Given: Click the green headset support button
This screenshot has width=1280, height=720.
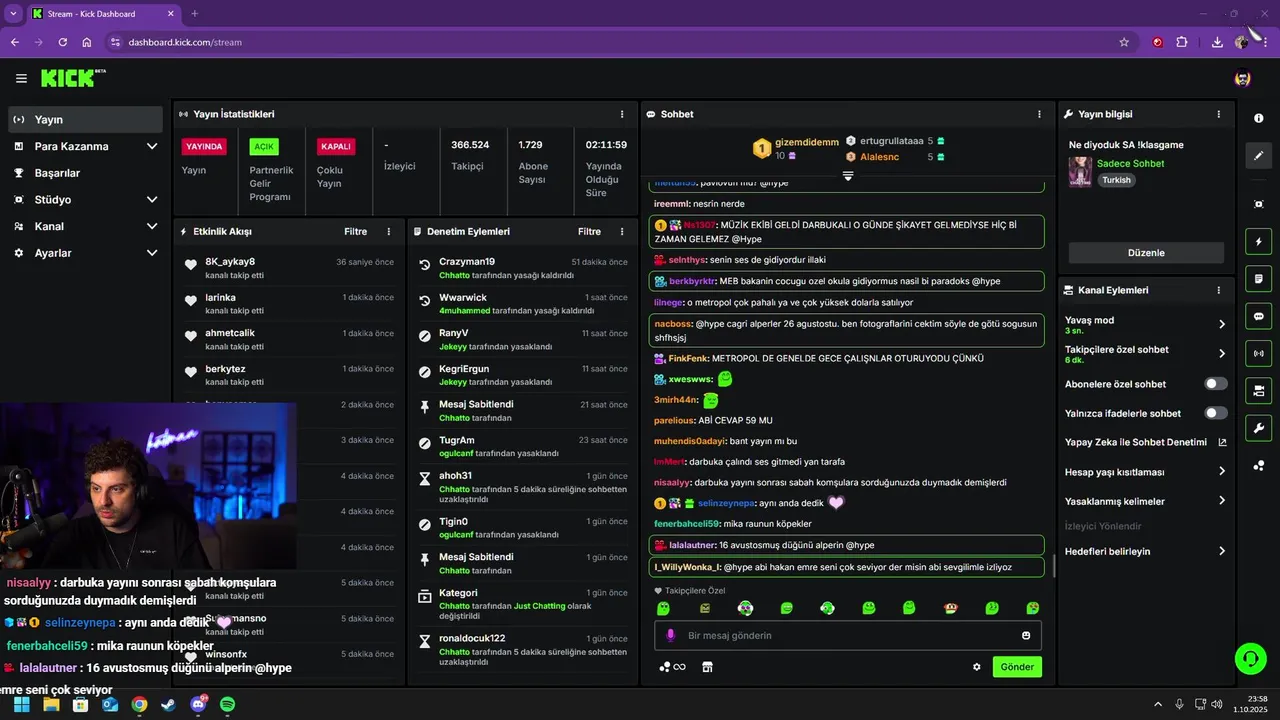Looking at the screenshot, I should [x=1250, y=658].
